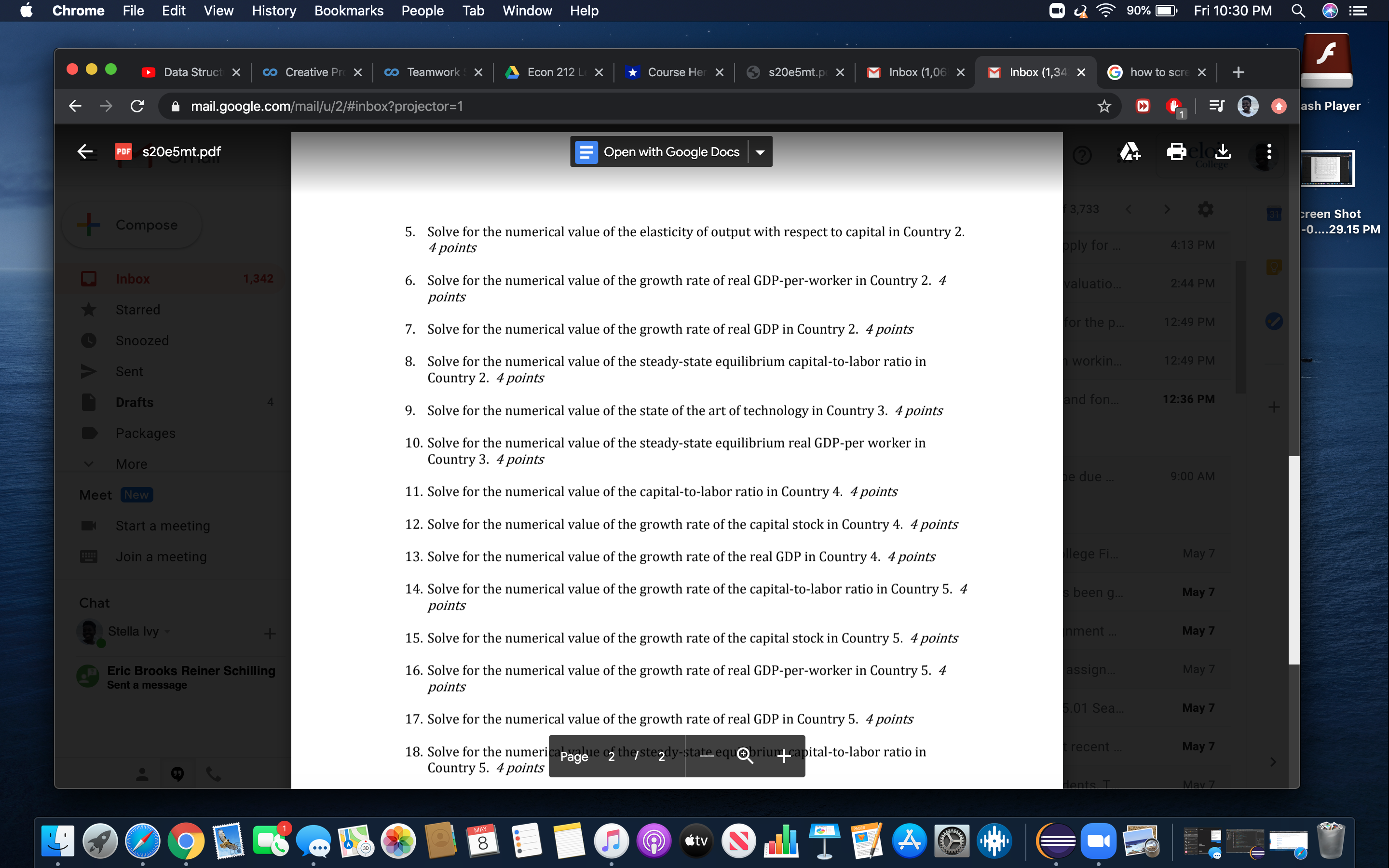The width and height of the screenshot is (1389, 868).
Task: Open the Packages label
Action: coord(145,433)
